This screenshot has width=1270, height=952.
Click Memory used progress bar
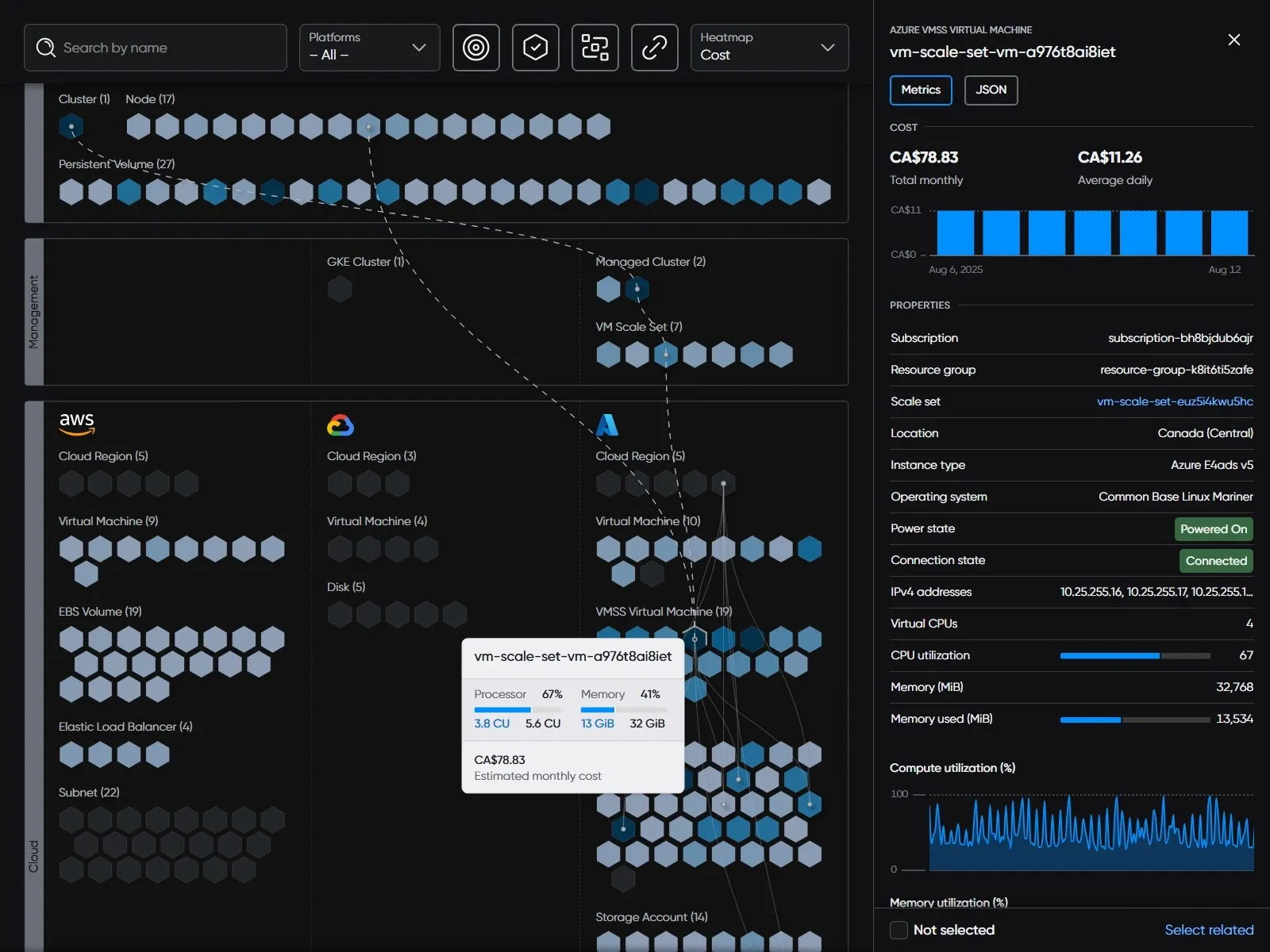pos(1135,720)
